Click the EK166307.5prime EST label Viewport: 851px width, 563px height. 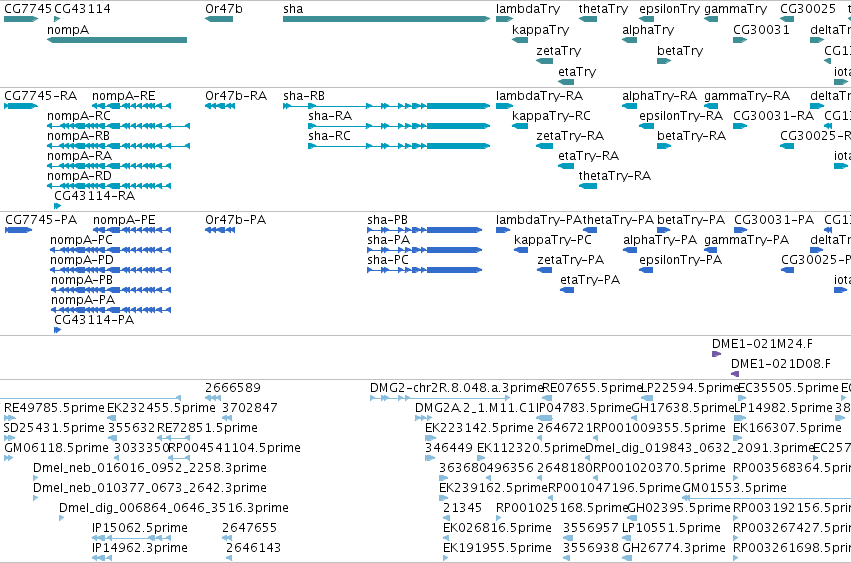787,428
